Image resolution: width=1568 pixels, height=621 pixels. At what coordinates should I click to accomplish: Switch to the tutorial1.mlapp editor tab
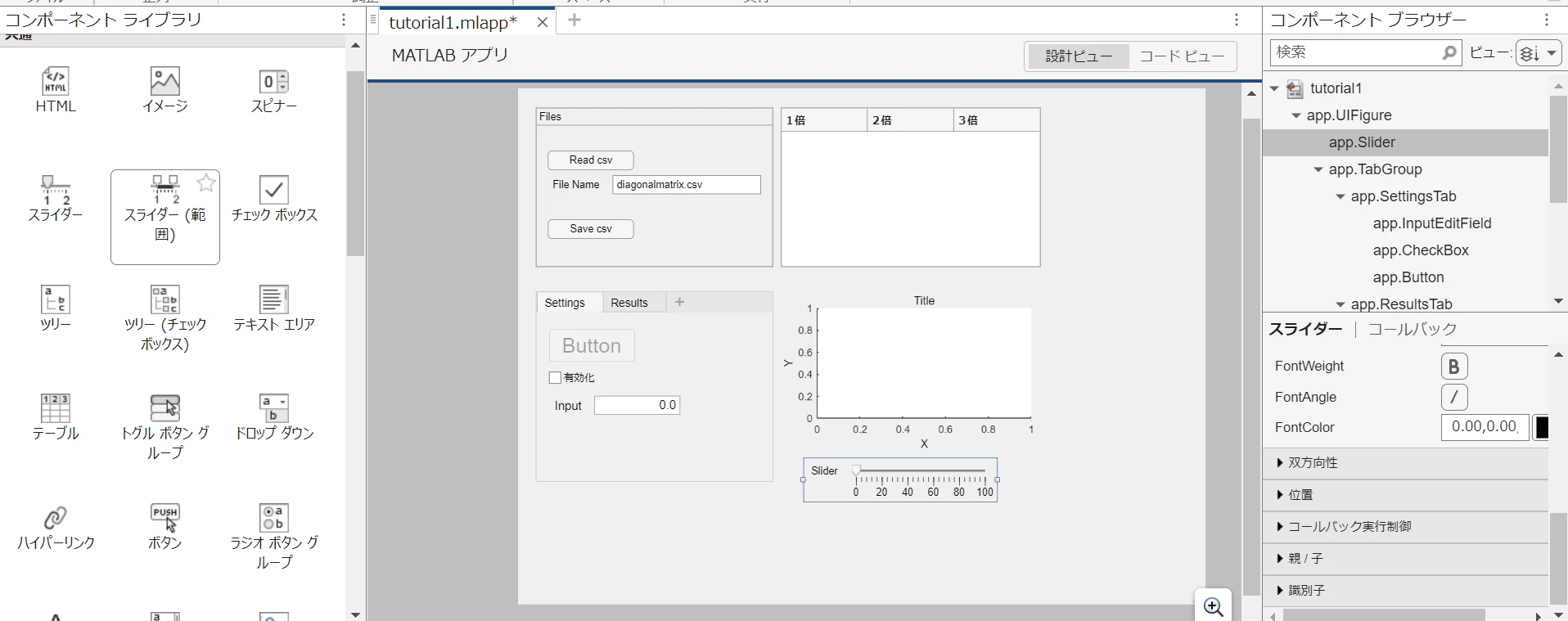click(453, 22)
